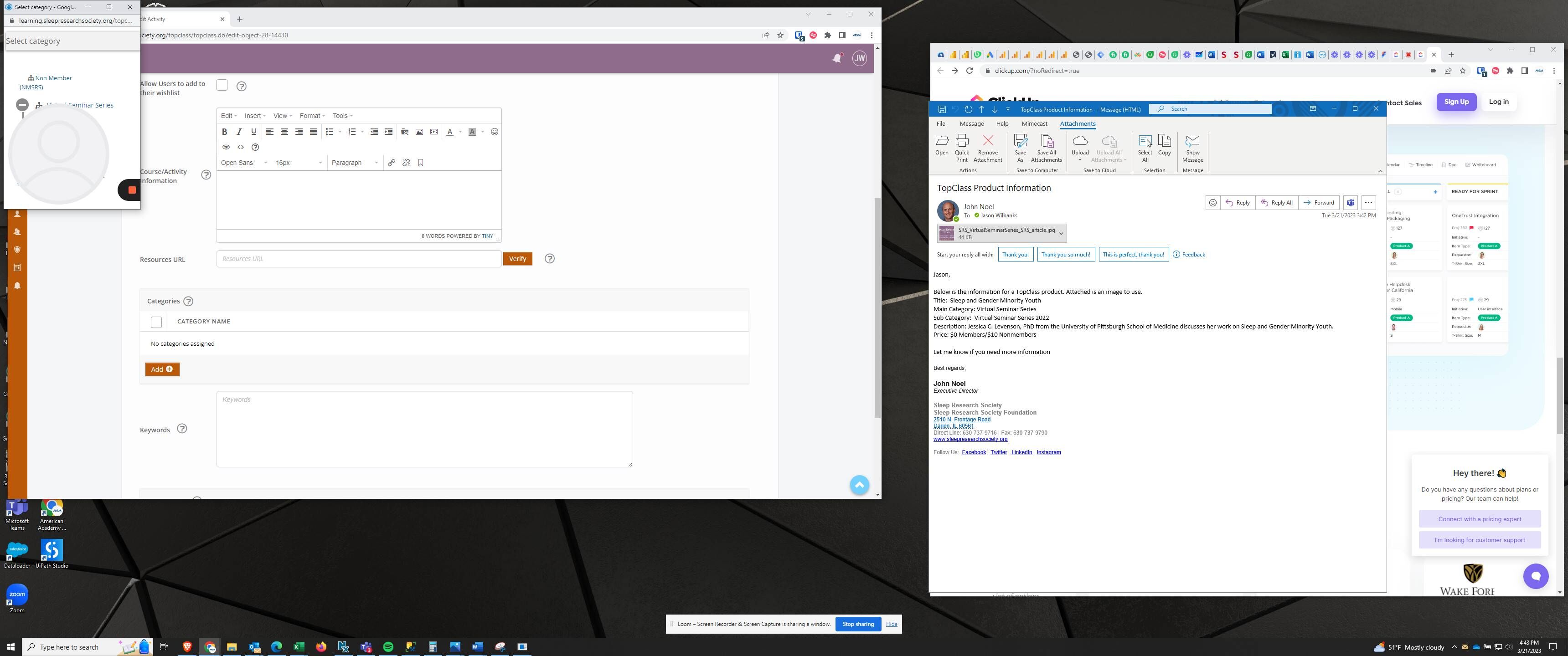Open the emoticons picker in editor
Screen dimensions: 1568x656
[494, 132]
